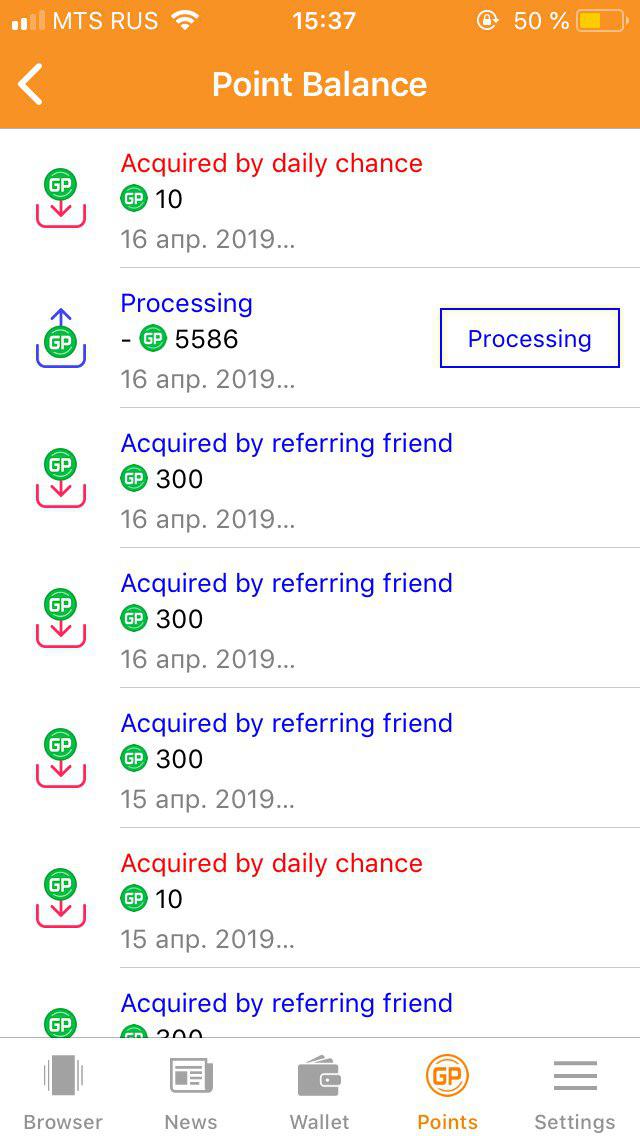Open referring friend entry dated 15 апр.
This screenshot has width=640, height=1136.
[320, 758]
